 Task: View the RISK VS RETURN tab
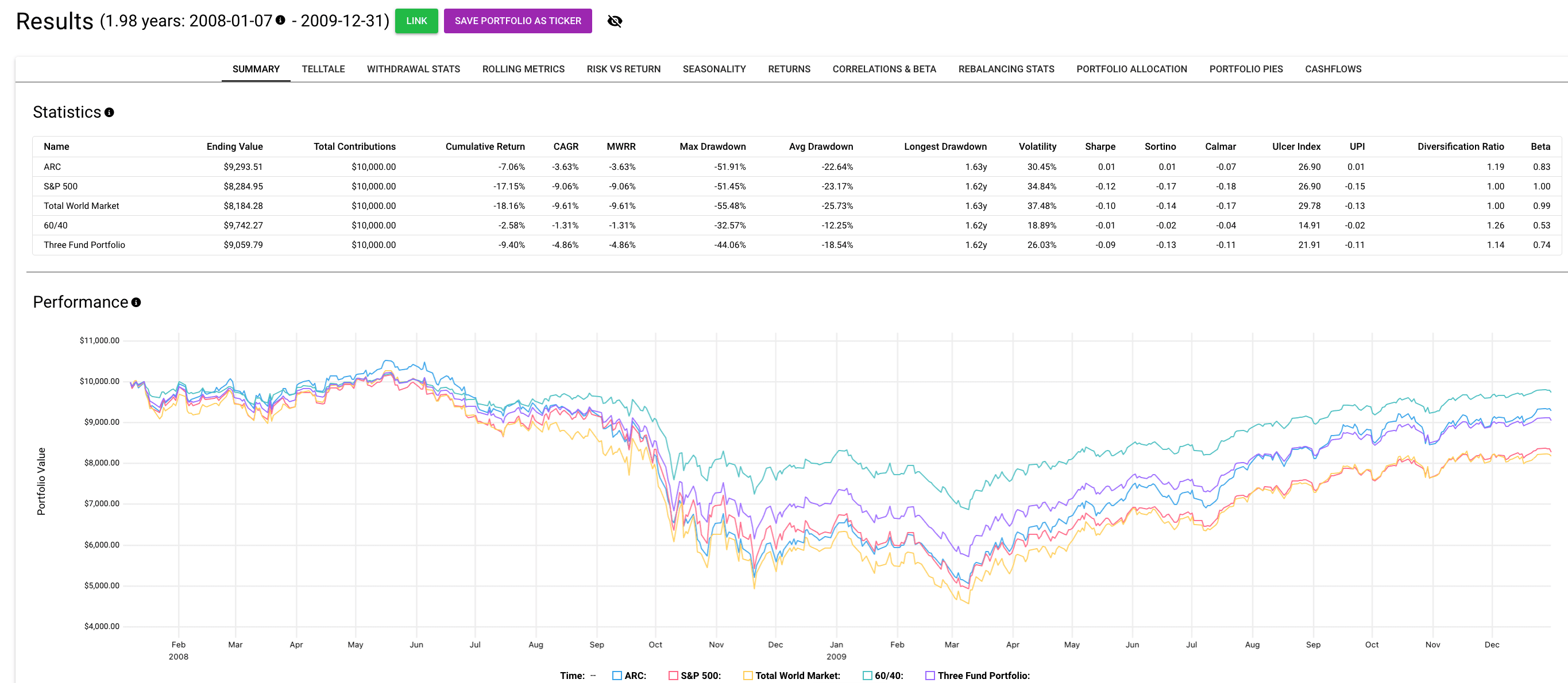tap(623, 69)
